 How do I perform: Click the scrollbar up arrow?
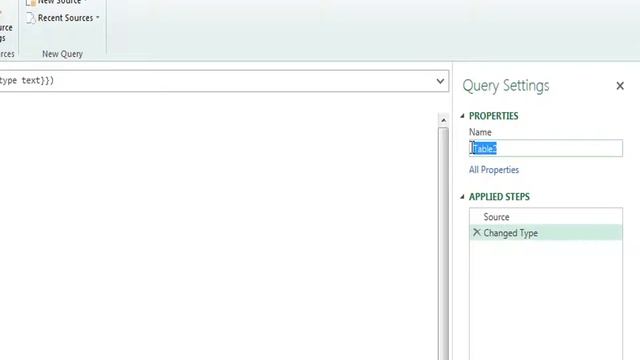(x=443, y=120)
